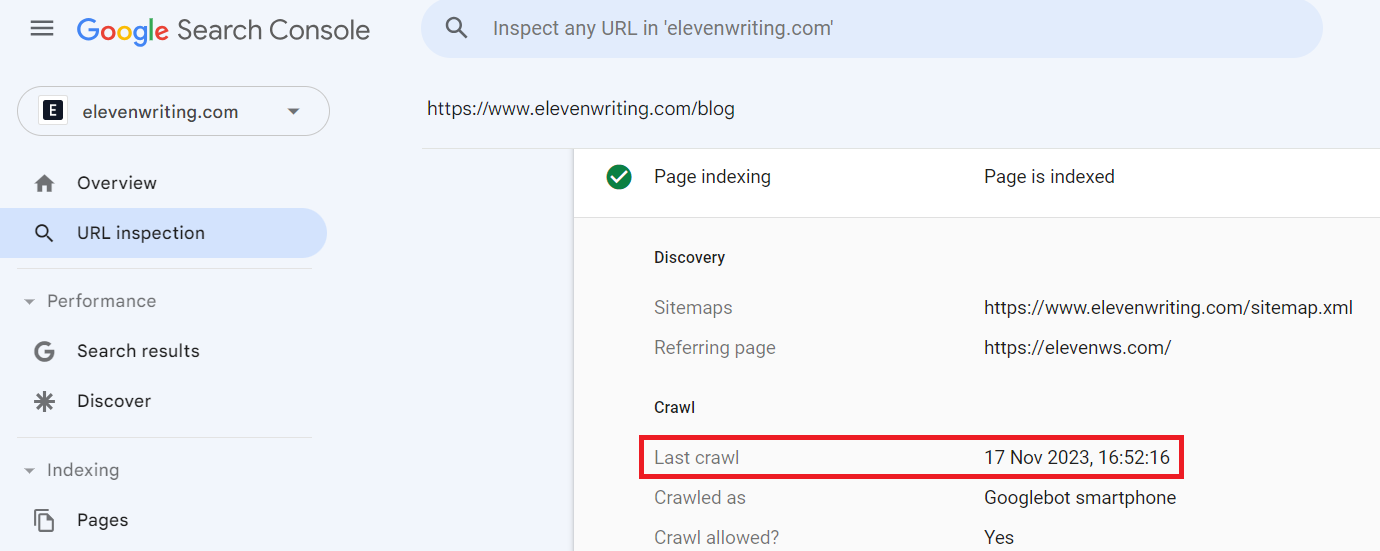Image resolution: width=1380 pixels, height=551 pixels.
Task: Click the elevenwriting.com property favicon
Action: pos(52,111)
